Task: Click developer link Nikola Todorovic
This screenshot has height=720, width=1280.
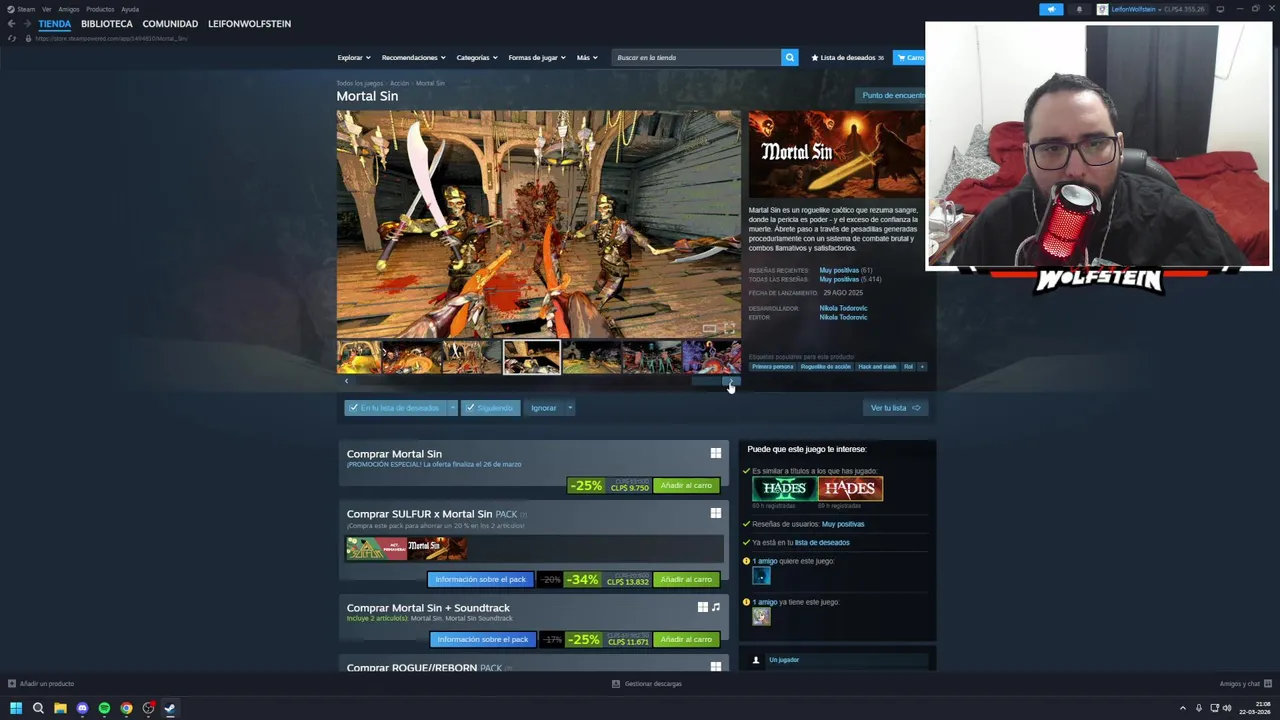Action: click(x=843, y=308)
